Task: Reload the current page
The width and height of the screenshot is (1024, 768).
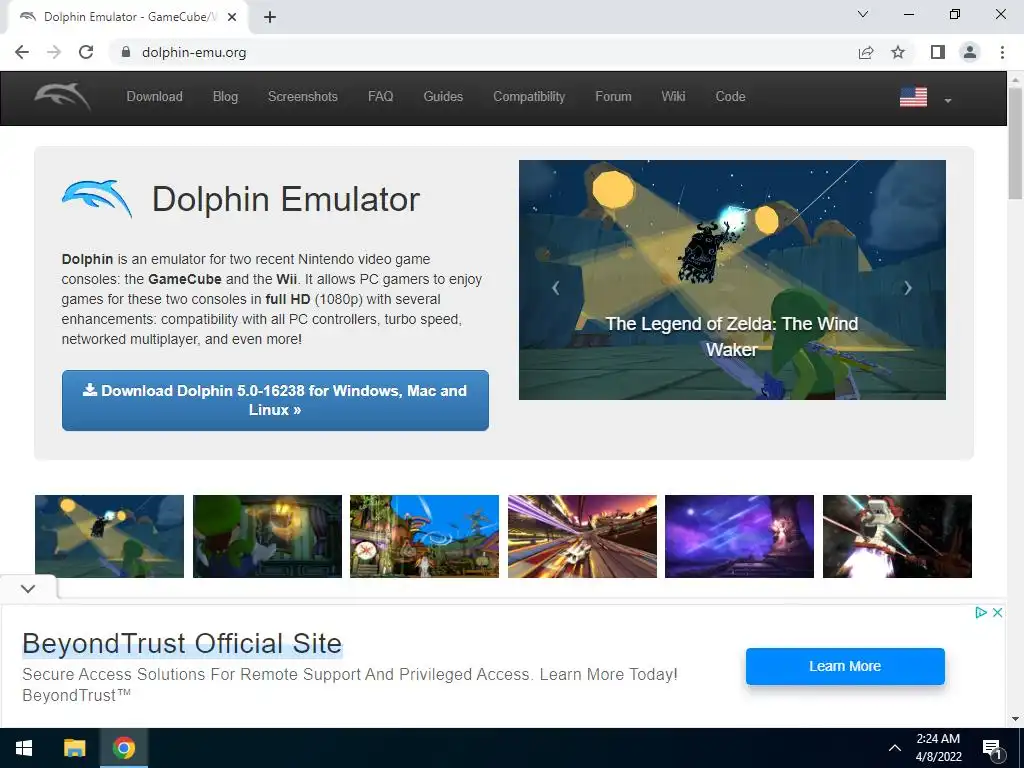Action: [86, 52]
